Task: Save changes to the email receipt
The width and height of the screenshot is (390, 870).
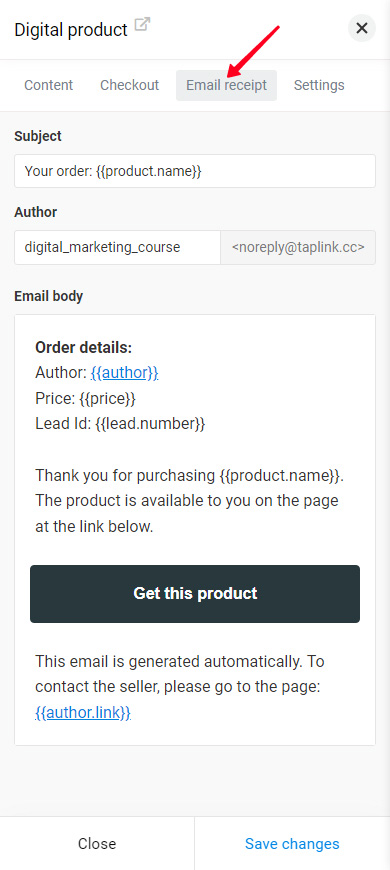Action: coord(292,844)
